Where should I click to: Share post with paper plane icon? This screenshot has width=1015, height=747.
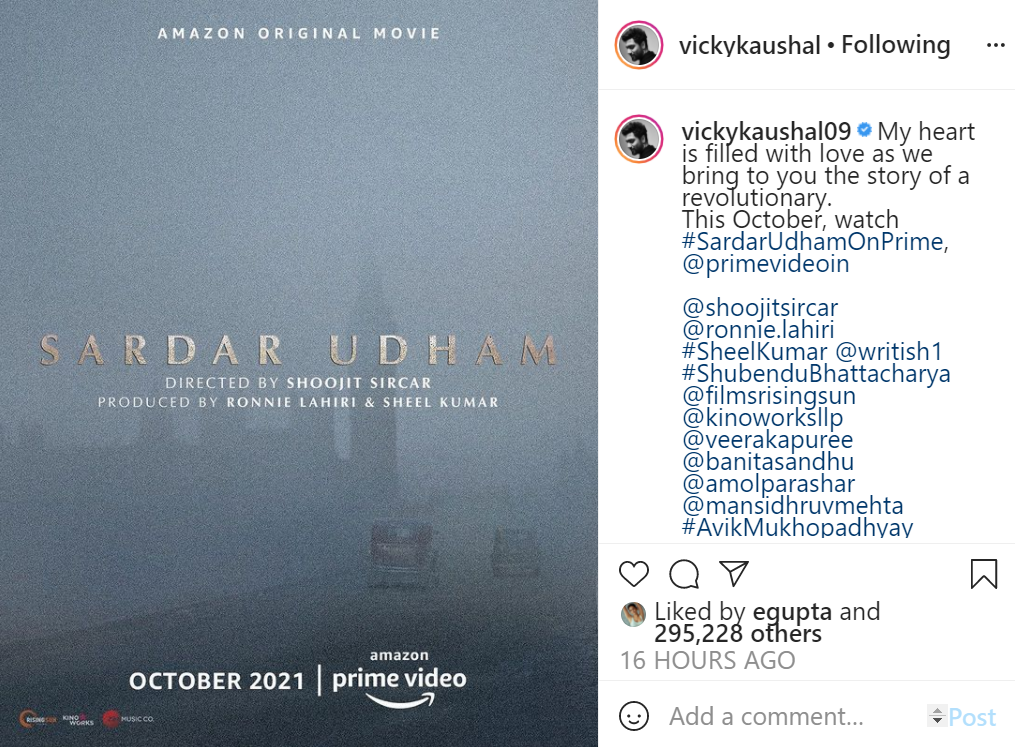pos(734,574)
